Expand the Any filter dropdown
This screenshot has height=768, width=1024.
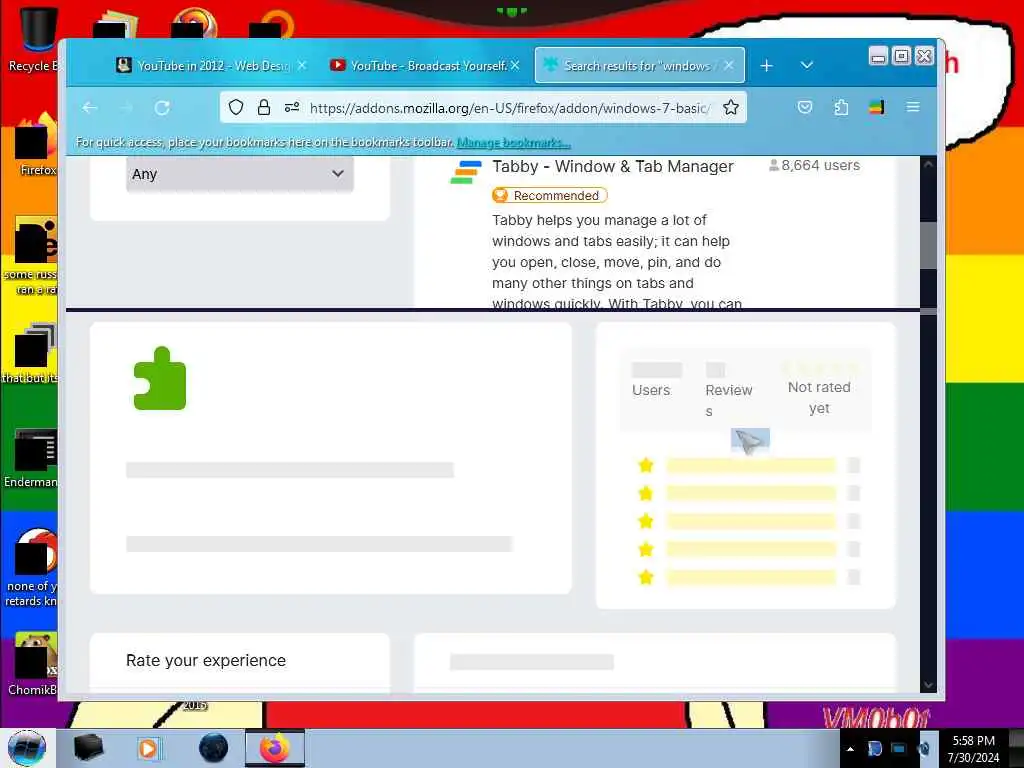pyautogui.click(x=240, y=174)
